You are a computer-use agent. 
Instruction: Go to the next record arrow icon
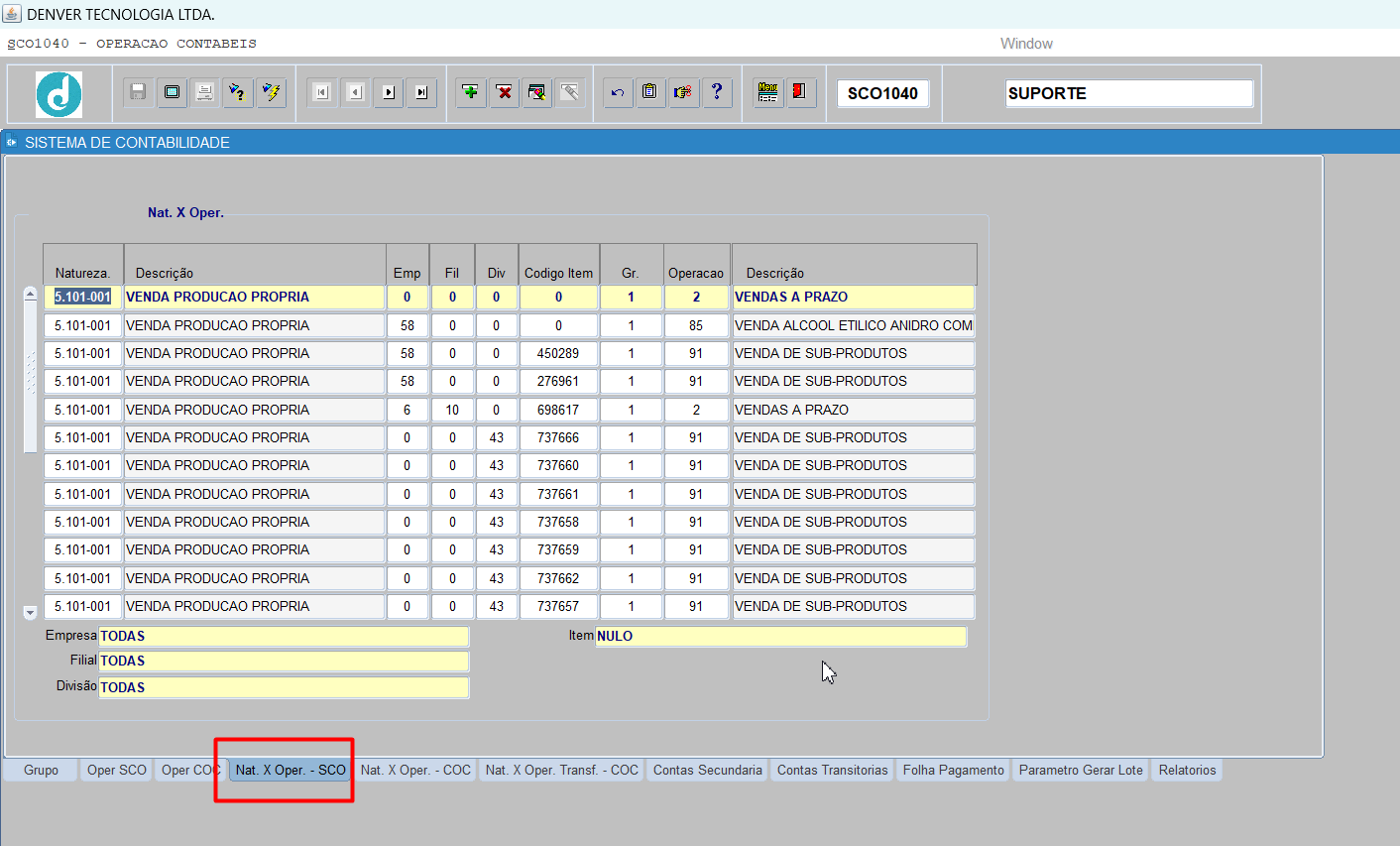tap(389, 92)
